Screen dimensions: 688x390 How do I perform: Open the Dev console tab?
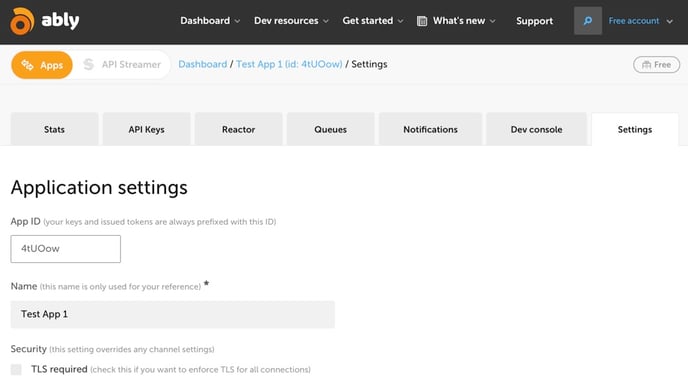(x=536, y=129)
